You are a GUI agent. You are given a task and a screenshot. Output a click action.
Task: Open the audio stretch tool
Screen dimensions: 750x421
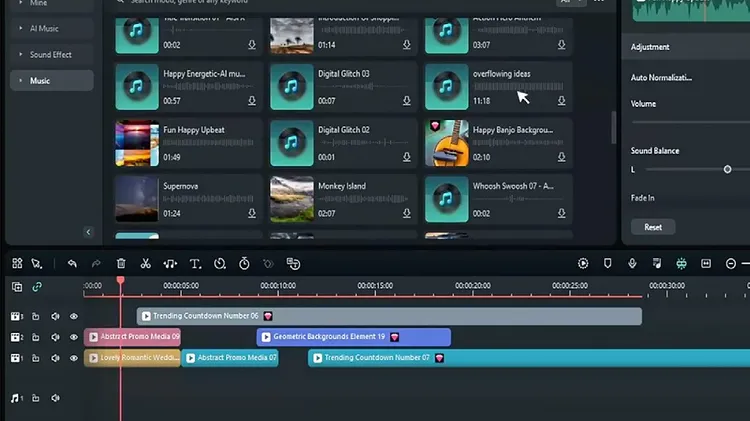pos(170,264)
